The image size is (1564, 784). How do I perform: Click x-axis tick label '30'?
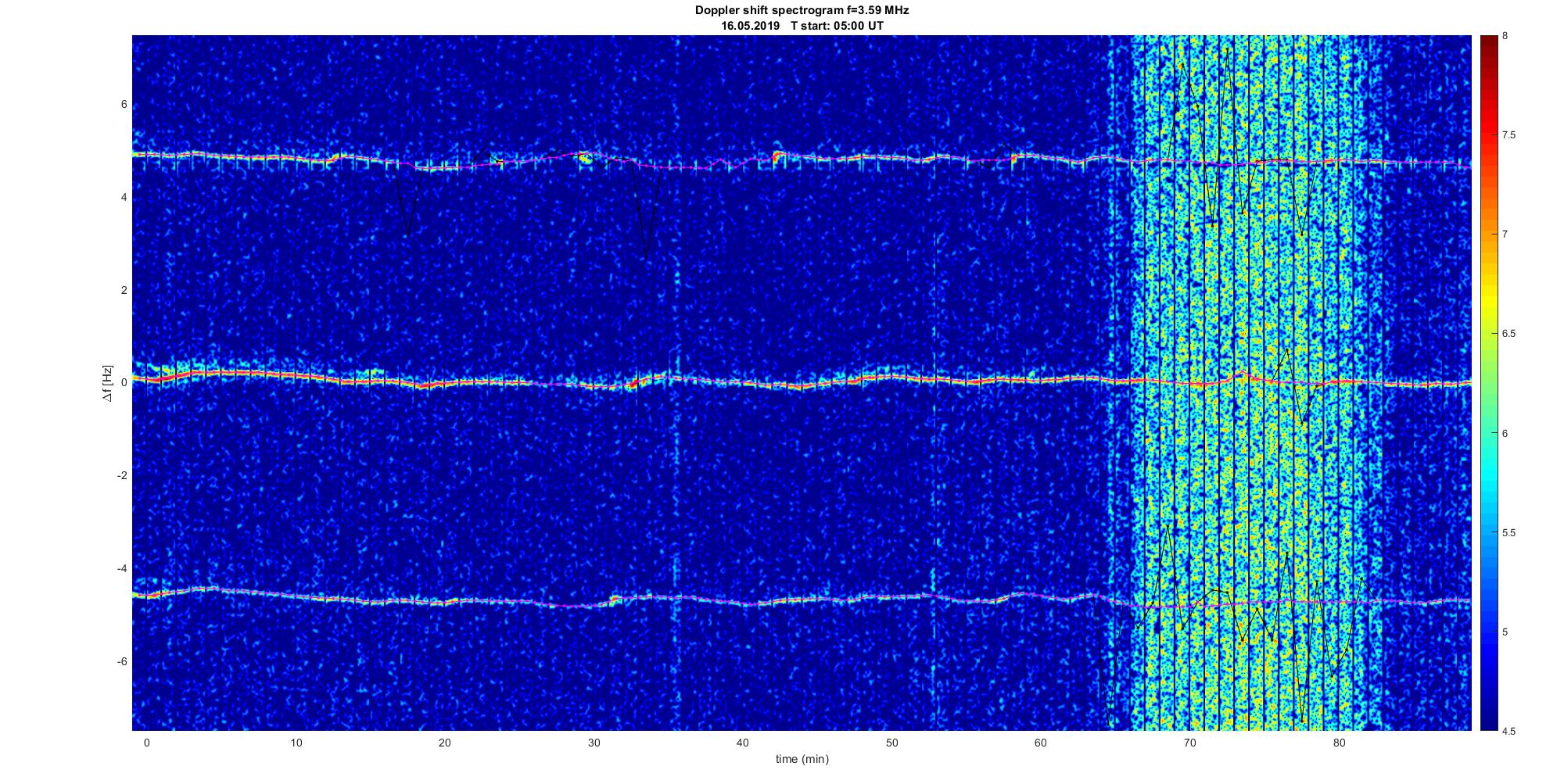(594, 743)
